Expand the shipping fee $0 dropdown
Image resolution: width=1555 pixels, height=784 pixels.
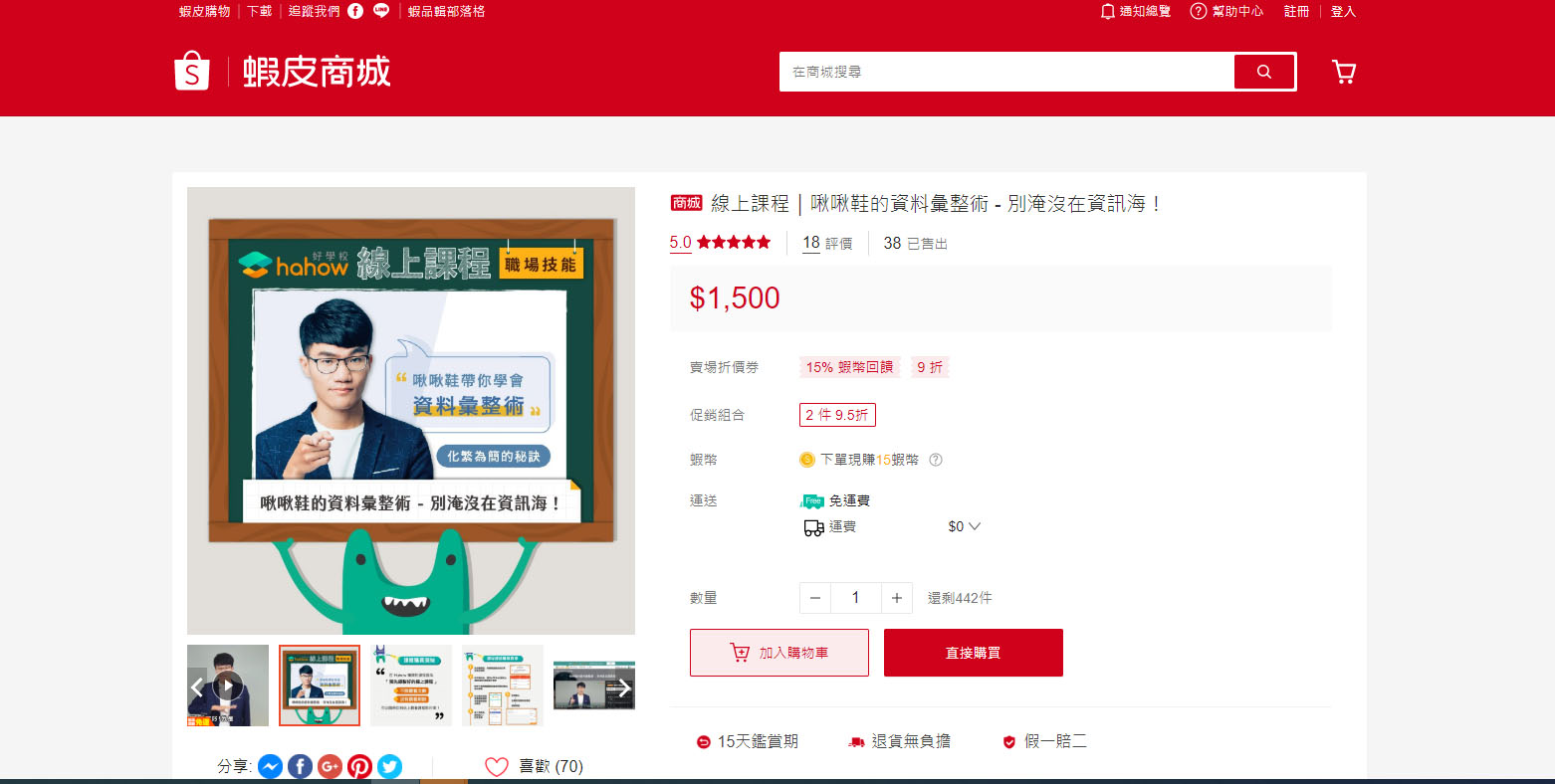coord(964,526)
